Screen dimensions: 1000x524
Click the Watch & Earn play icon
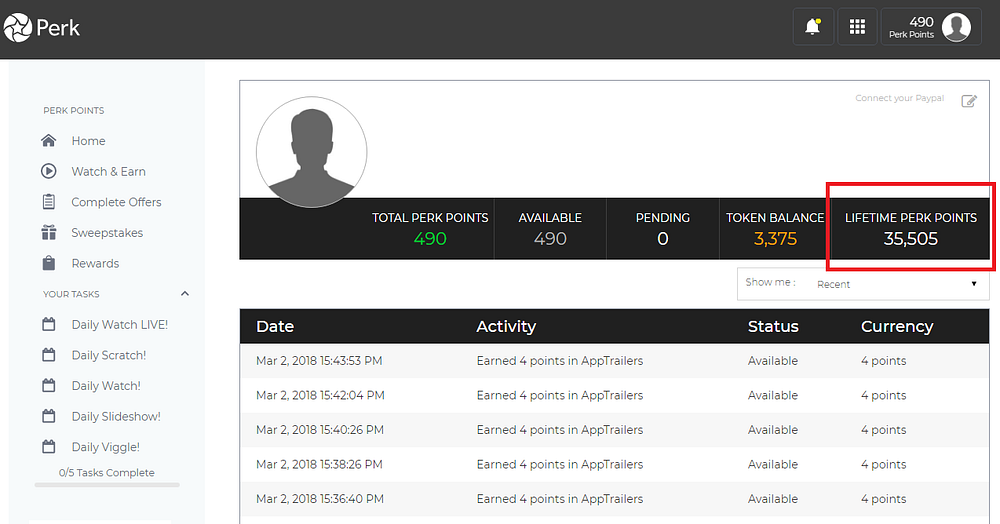(49, 171)
